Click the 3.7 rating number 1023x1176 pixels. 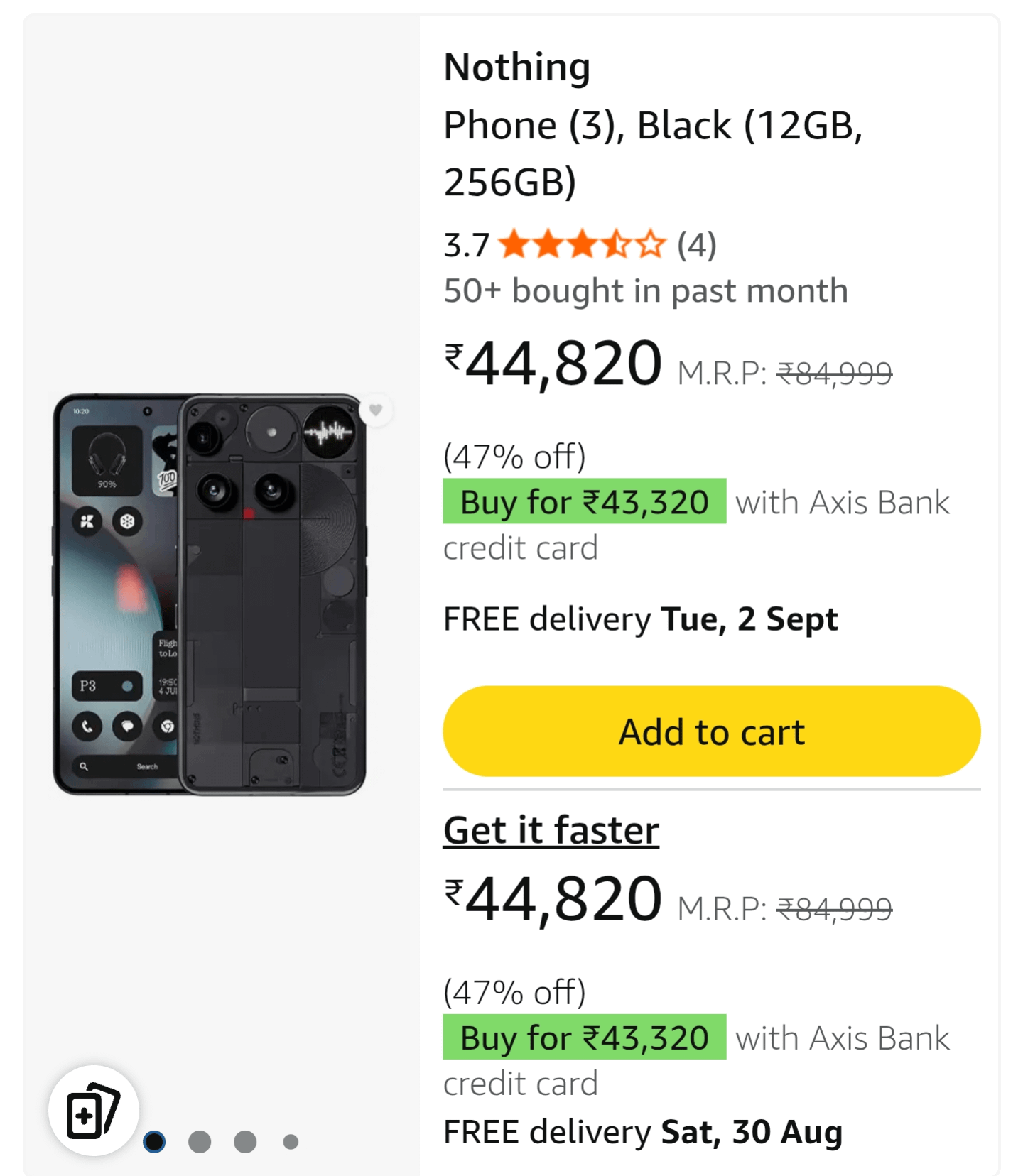[467, 246]
